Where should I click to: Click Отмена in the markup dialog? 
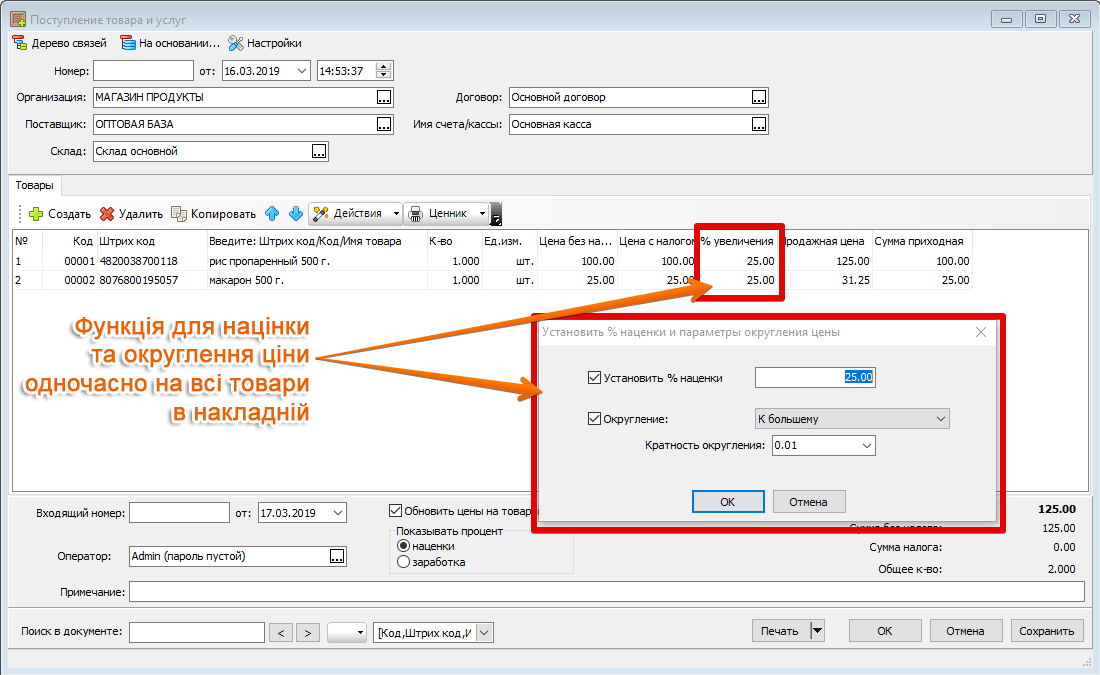point(808,502)
